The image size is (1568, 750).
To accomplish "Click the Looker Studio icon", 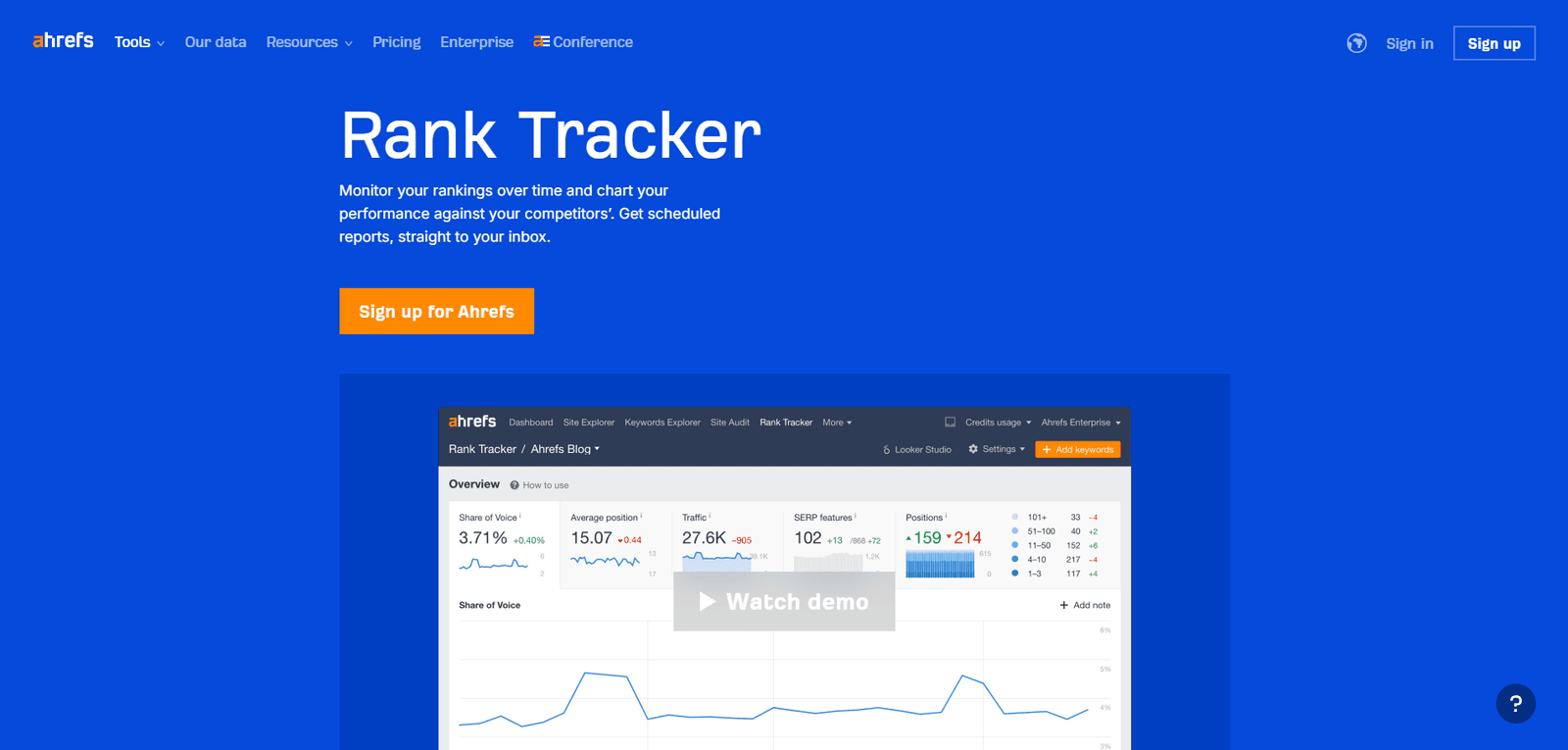I will 887,450.
